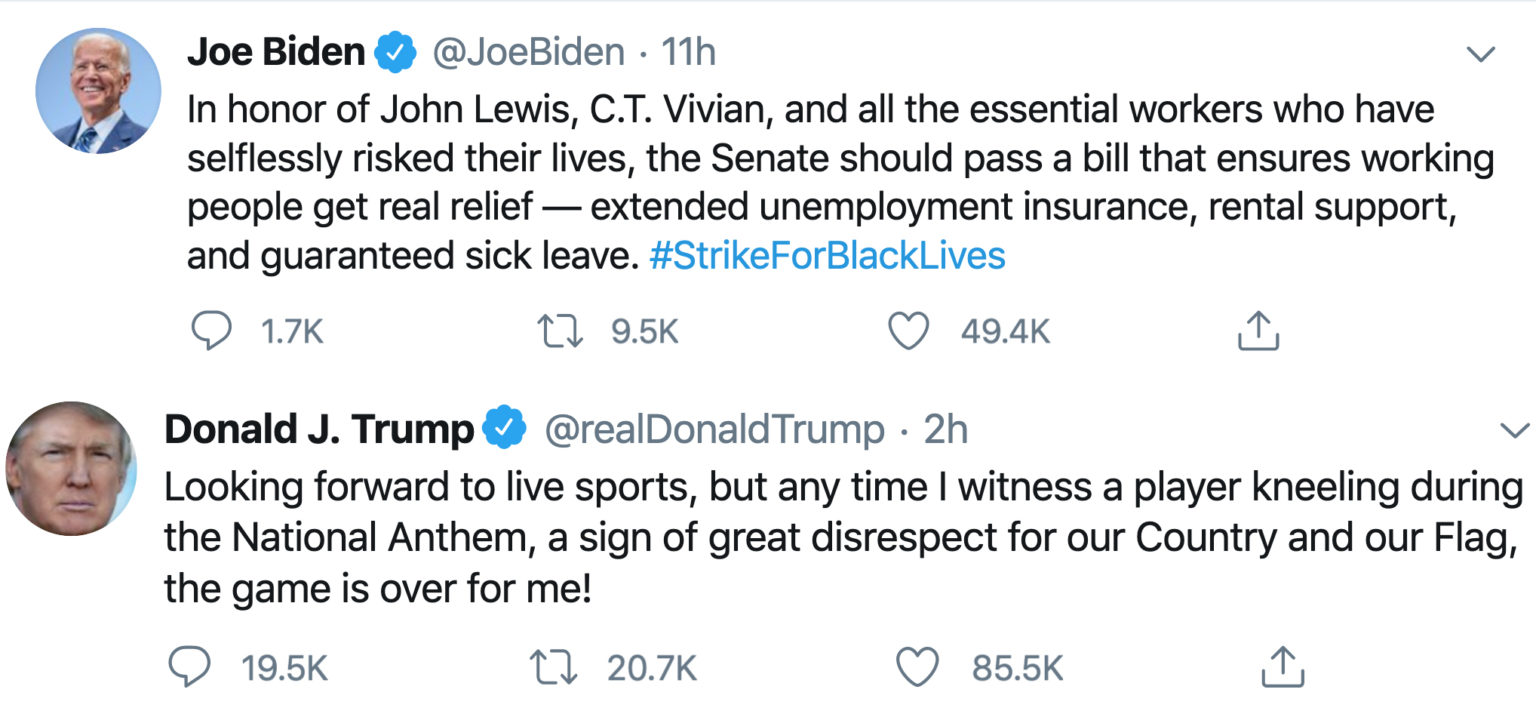Open the Joe Biden tweet options chevron
Viewport: 1536px width, 717px height.
click(1479, 54)
